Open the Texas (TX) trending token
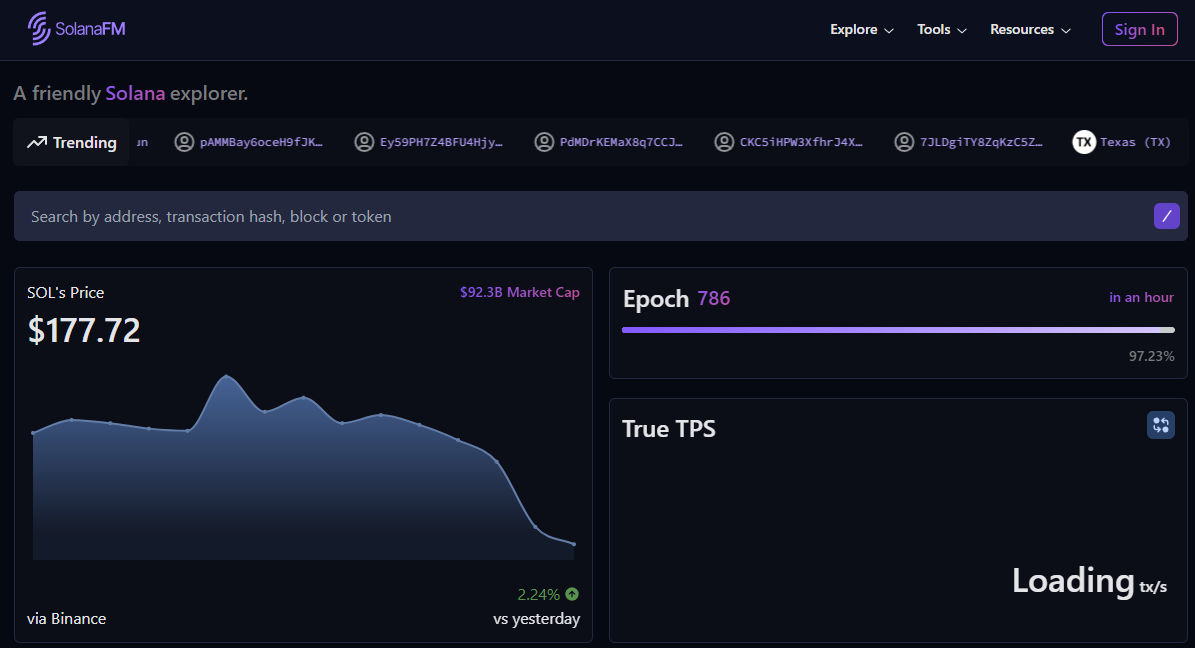 [x=1136, y=142]
